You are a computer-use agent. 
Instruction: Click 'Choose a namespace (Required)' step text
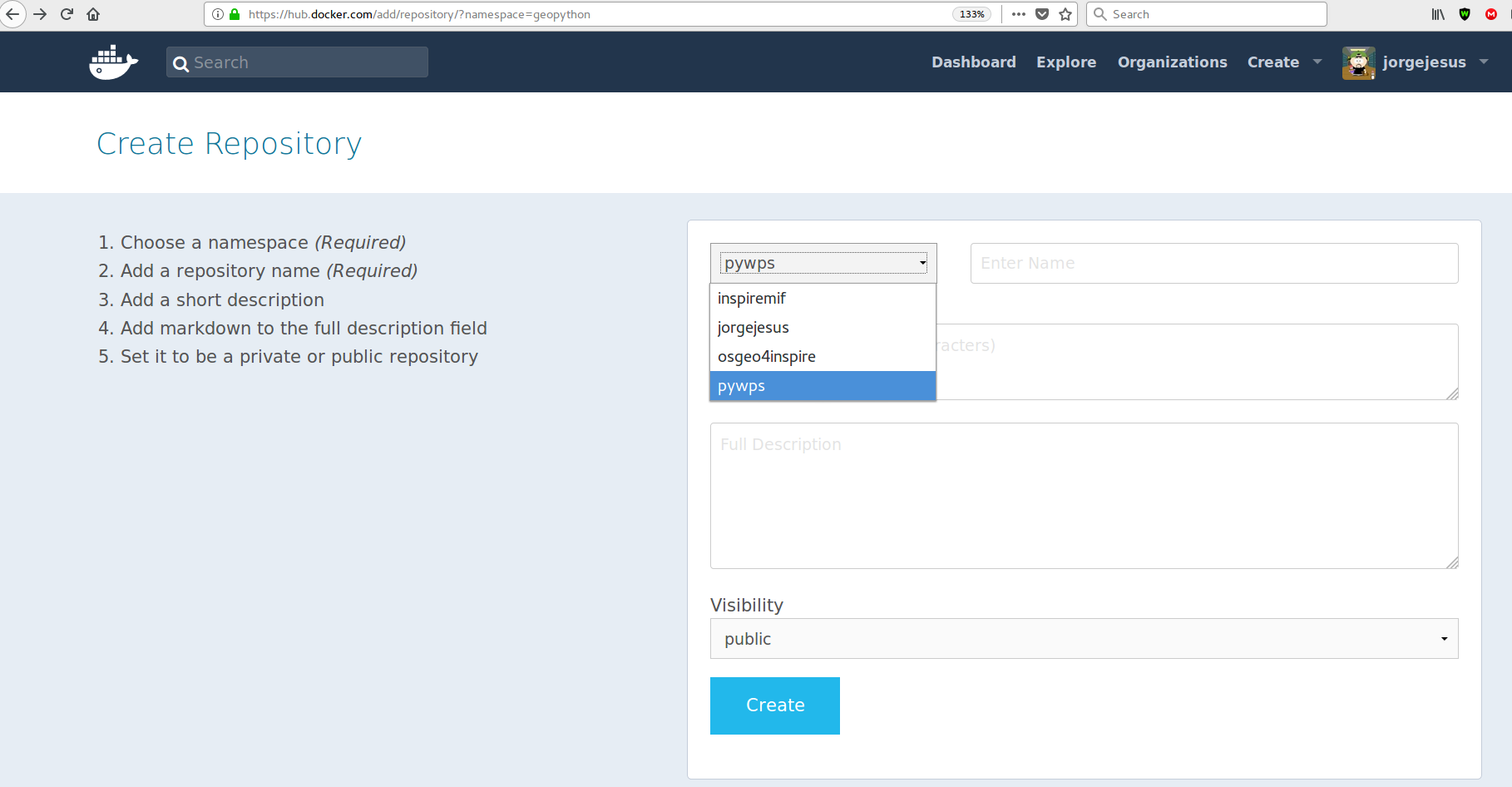click(263, 242)
